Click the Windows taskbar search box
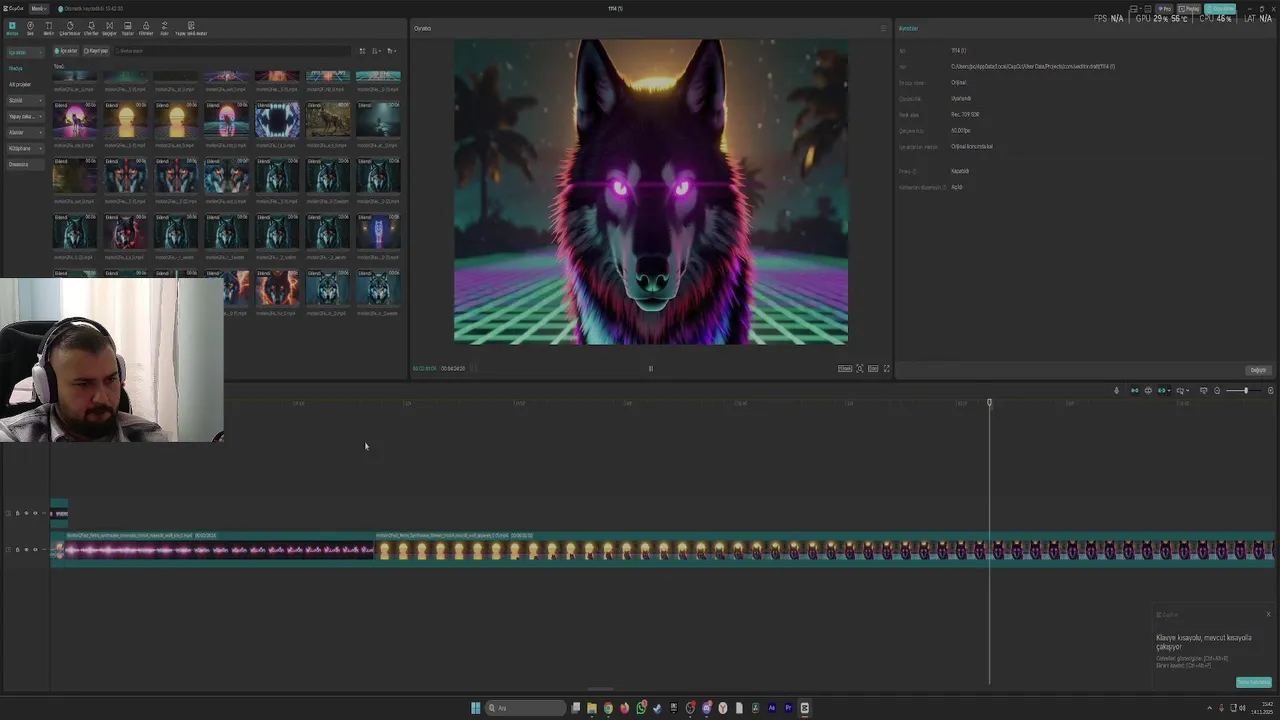1280x720 pixels. click(x=525, y=708)
